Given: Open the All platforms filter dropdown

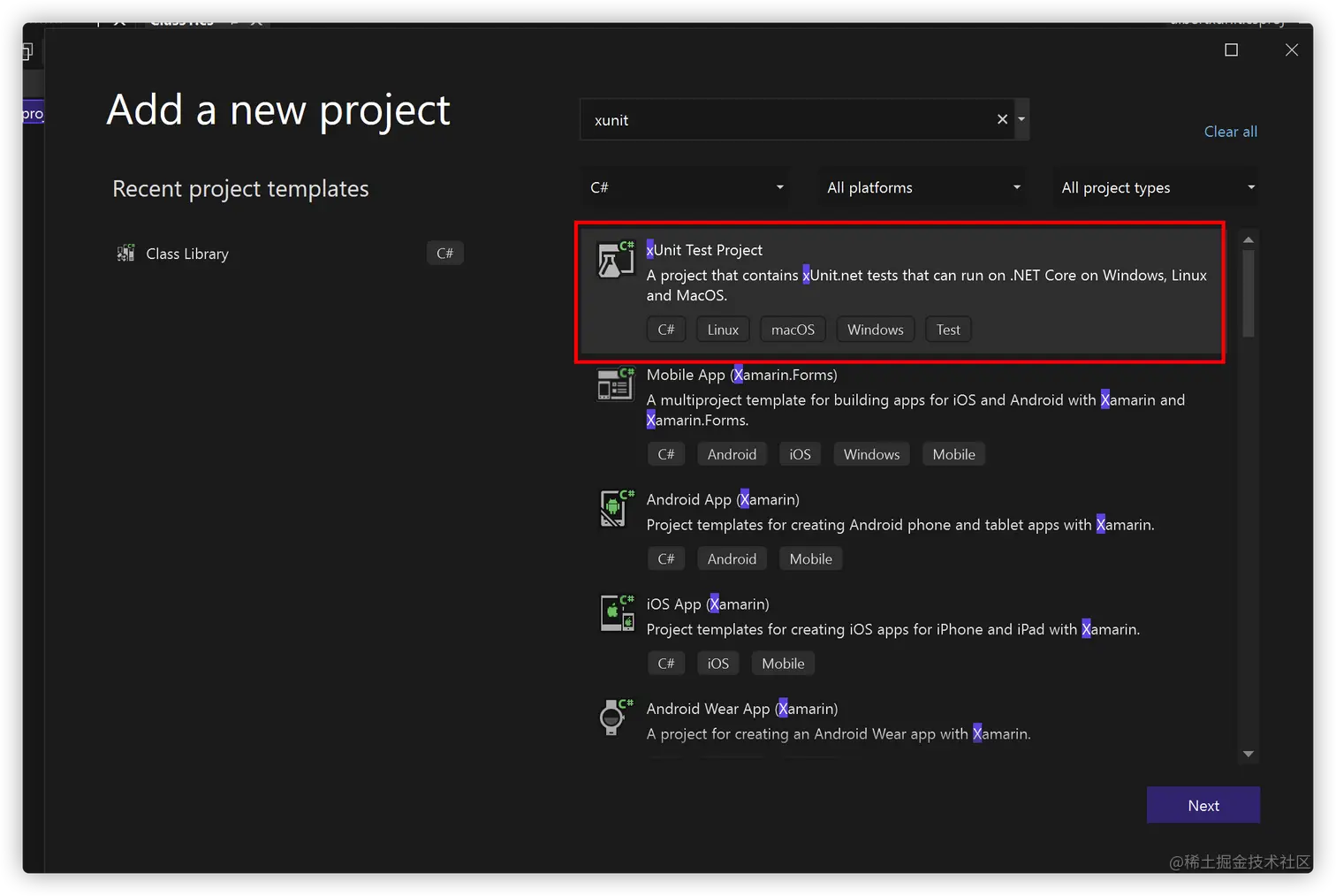Looking at the screenshot, I should (x=922, y=187).
